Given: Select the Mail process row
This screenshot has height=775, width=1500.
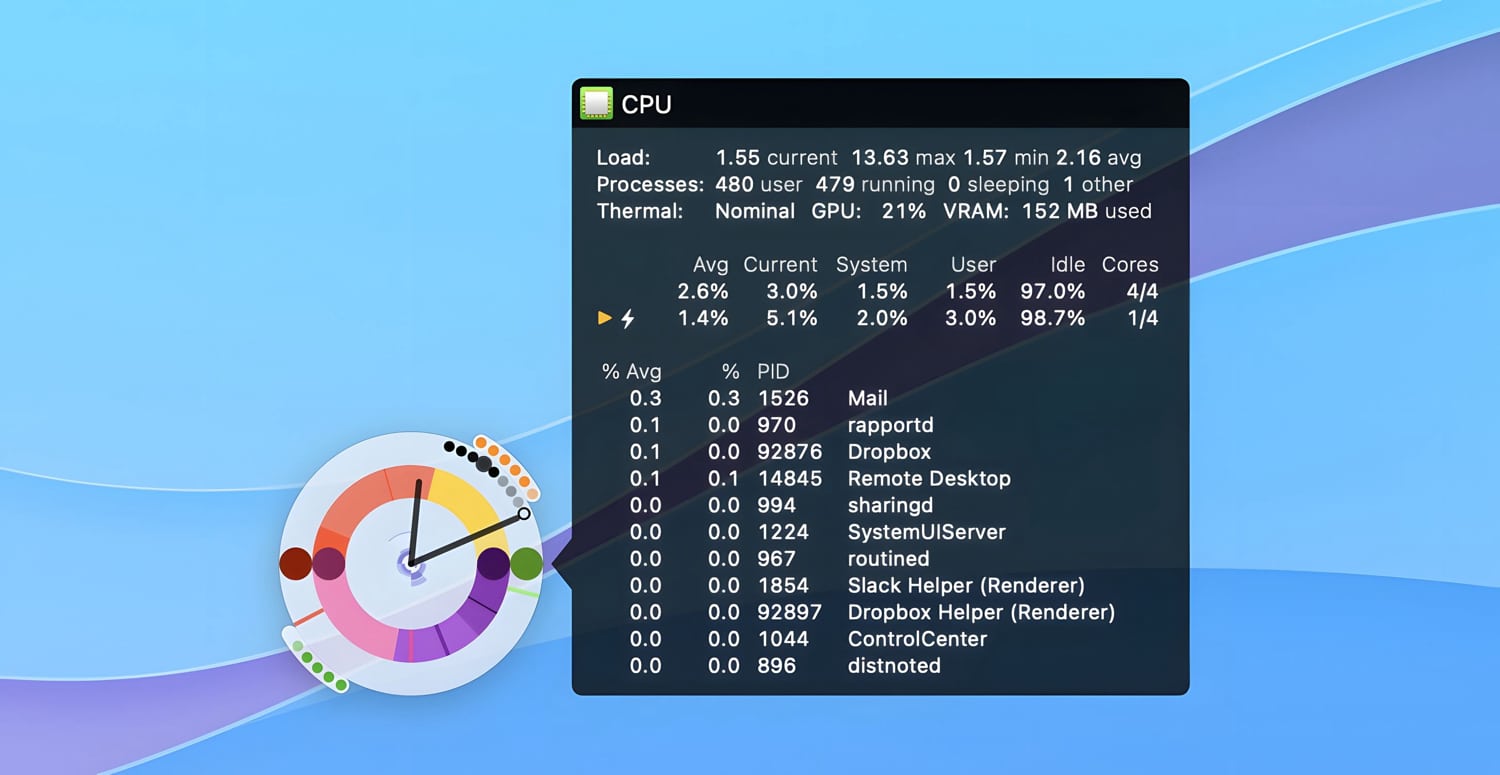Looking at the screenshot, I should coord(867,398).
